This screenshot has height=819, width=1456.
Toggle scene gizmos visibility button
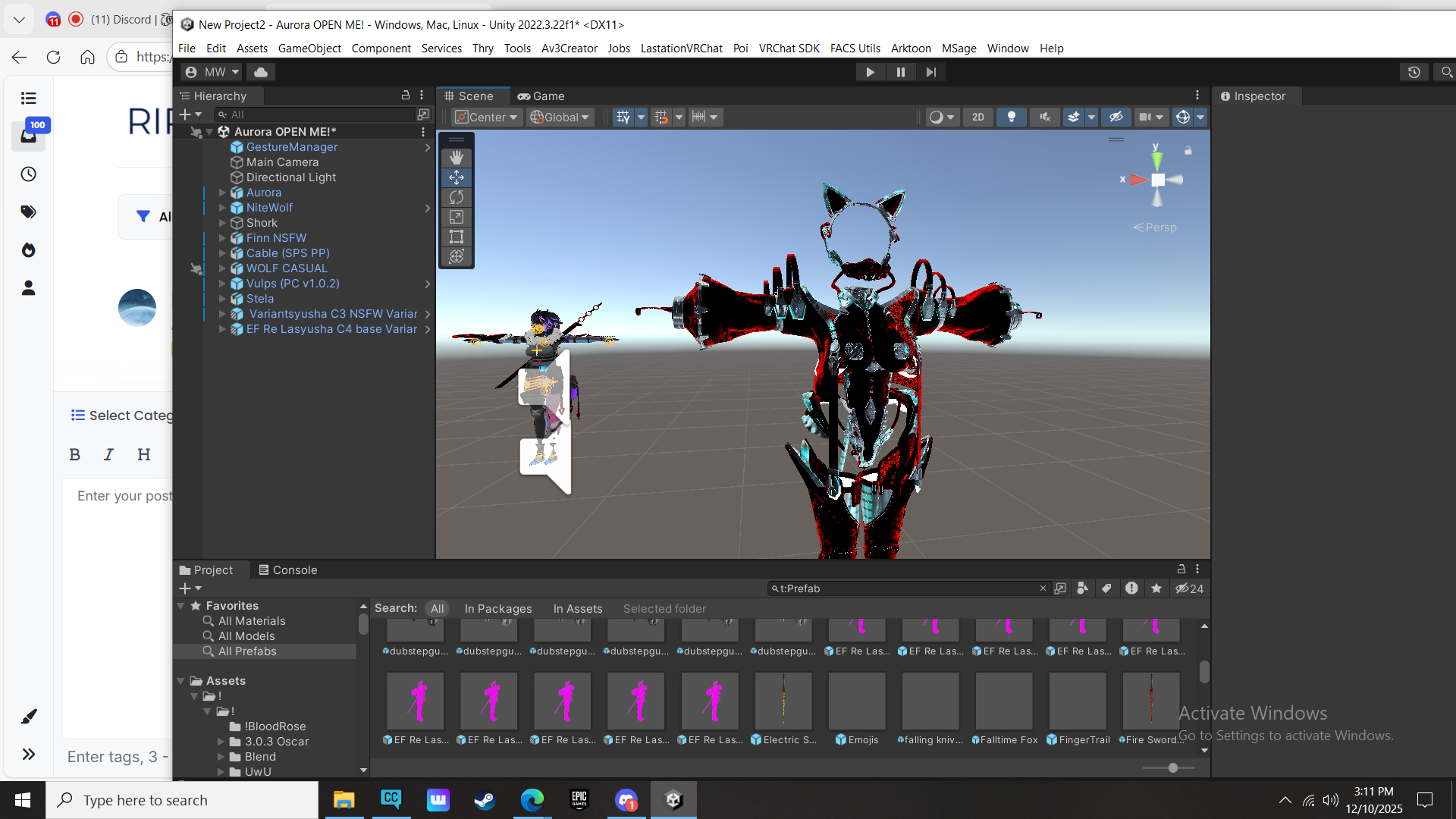(1182, 117)
